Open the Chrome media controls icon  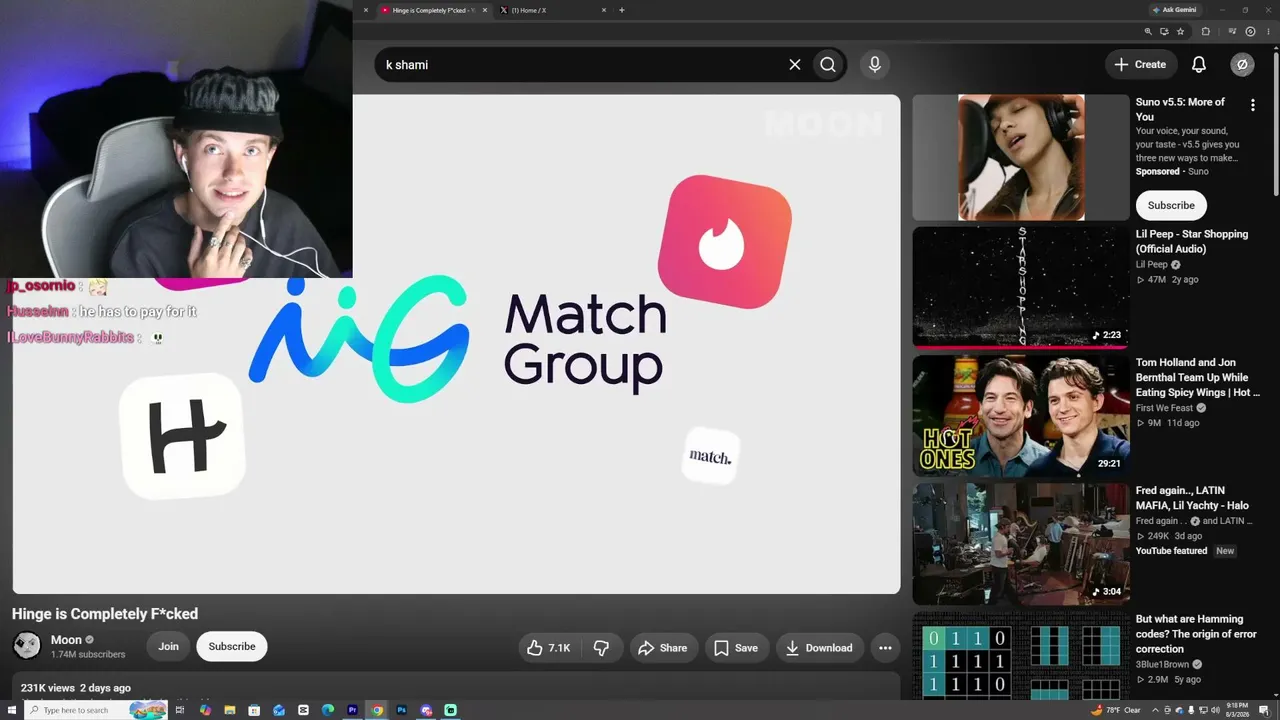pos(1233,32)
